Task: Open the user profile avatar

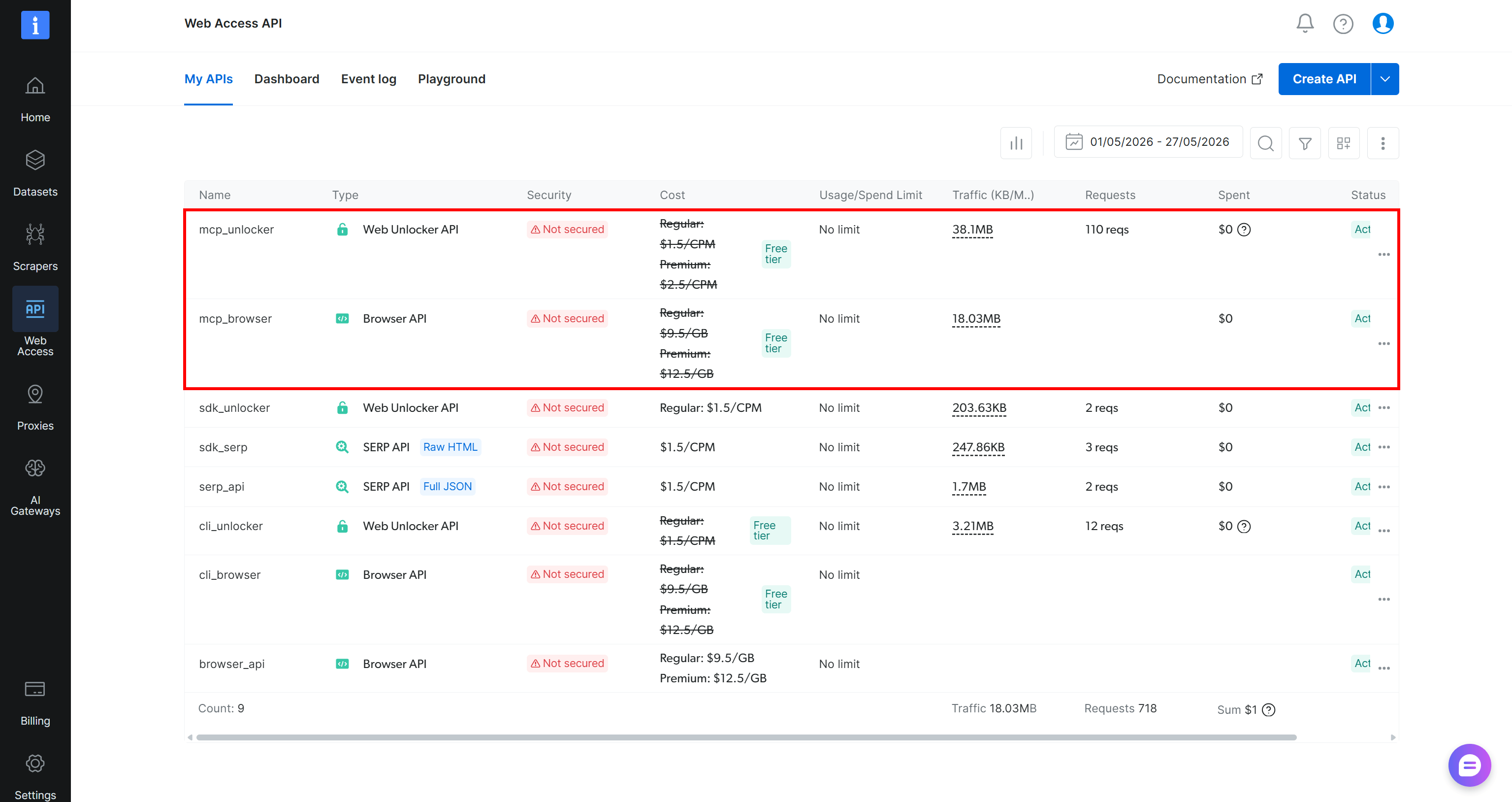Action: coord(1383,24)
